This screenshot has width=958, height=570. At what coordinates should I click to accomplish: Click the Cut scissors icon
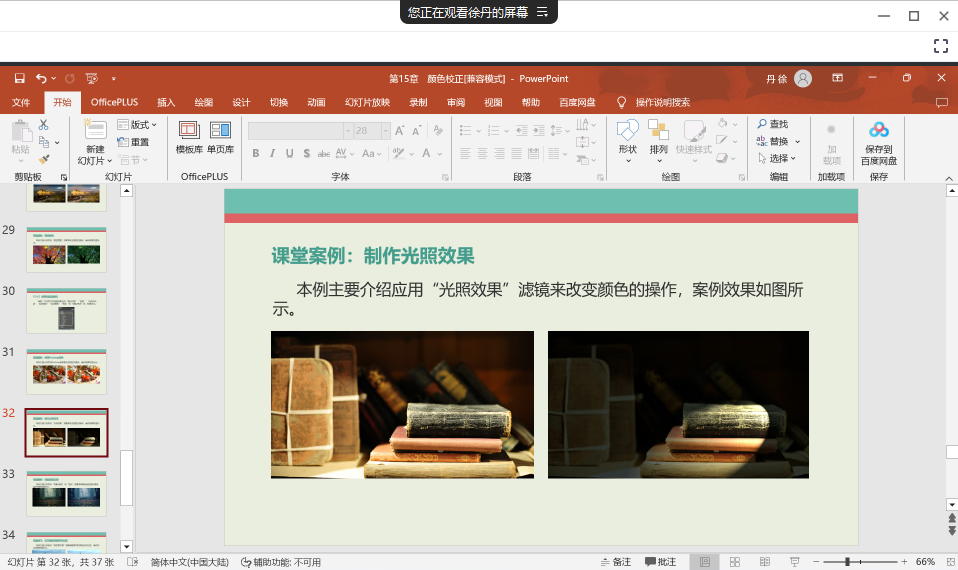tap(44, 125)
